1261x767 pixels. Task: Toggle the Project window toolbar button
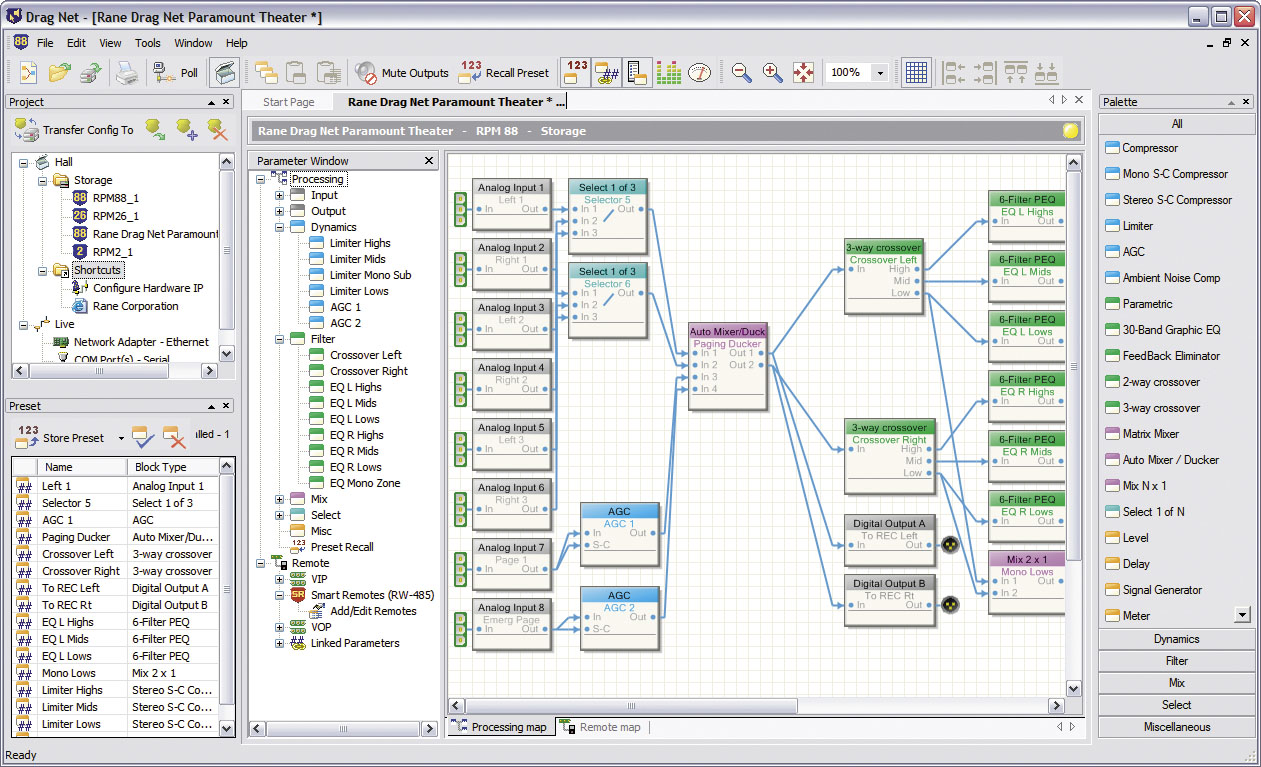click(223, 73)
